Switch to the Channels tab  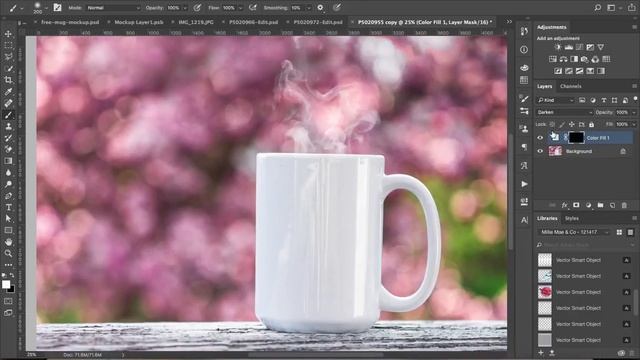(571, 87)
